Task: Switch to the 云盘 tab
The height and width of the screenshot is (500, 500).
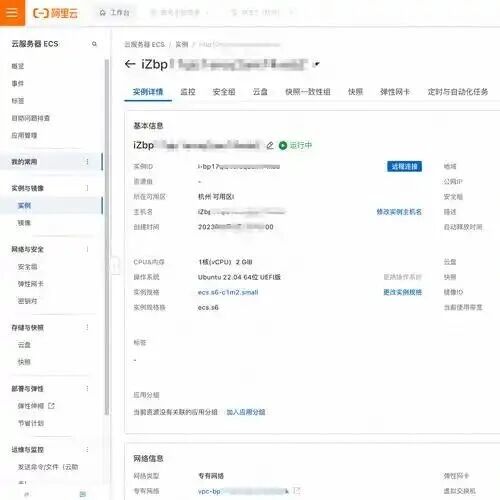Action: click(260, 92)
